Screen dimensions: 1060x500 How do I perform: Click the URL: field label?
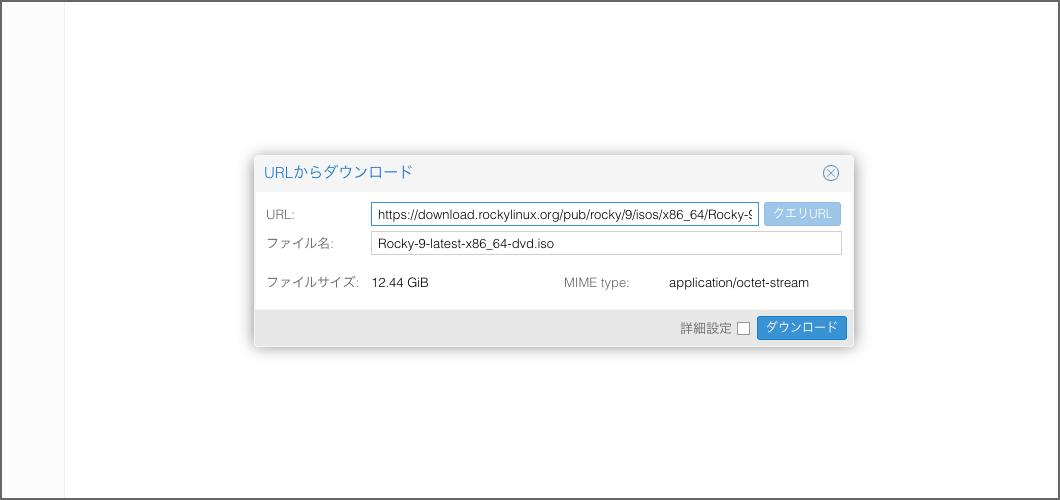coord(281,214)
